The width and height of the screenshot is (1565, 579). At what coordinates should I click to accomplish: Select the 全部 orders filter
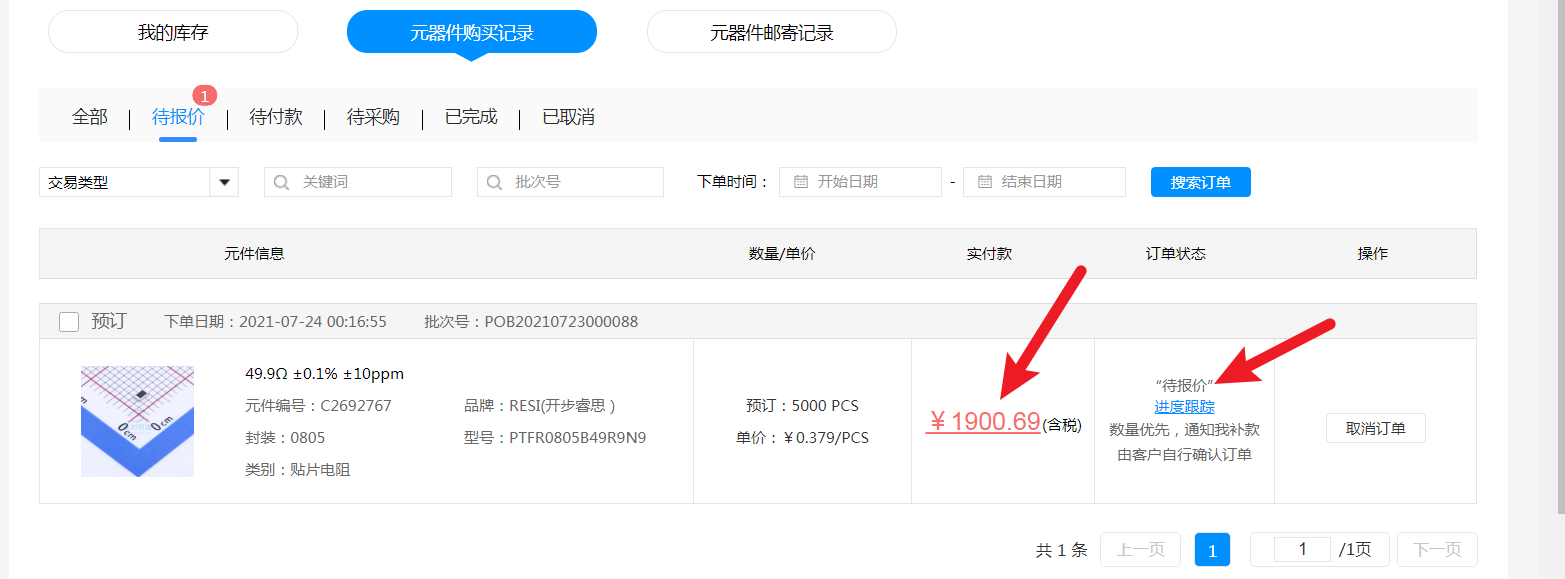(89, 117)
